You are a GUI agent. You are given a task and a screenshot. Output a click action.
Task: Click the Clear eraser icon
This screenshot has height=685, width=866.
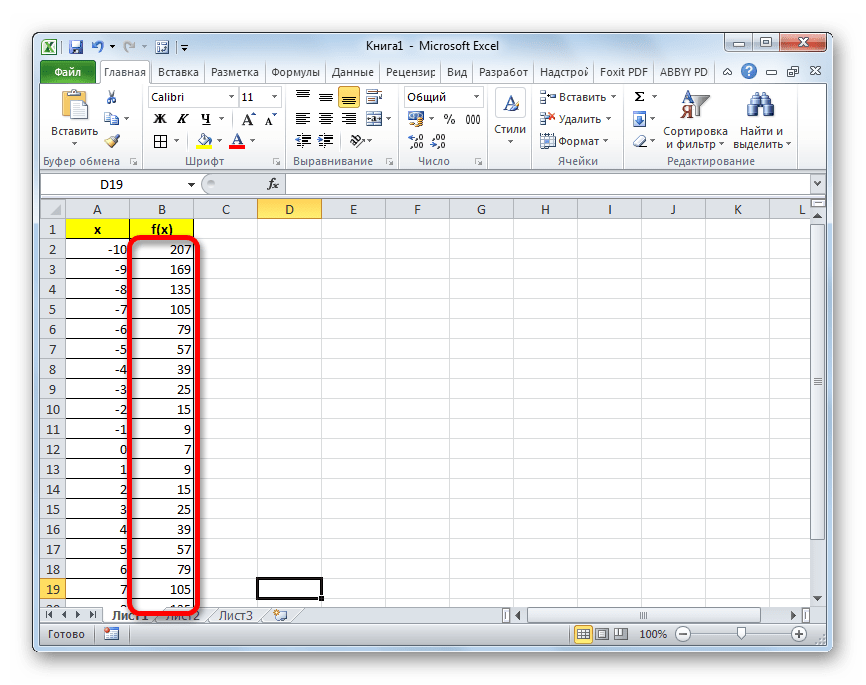(640, 141)
